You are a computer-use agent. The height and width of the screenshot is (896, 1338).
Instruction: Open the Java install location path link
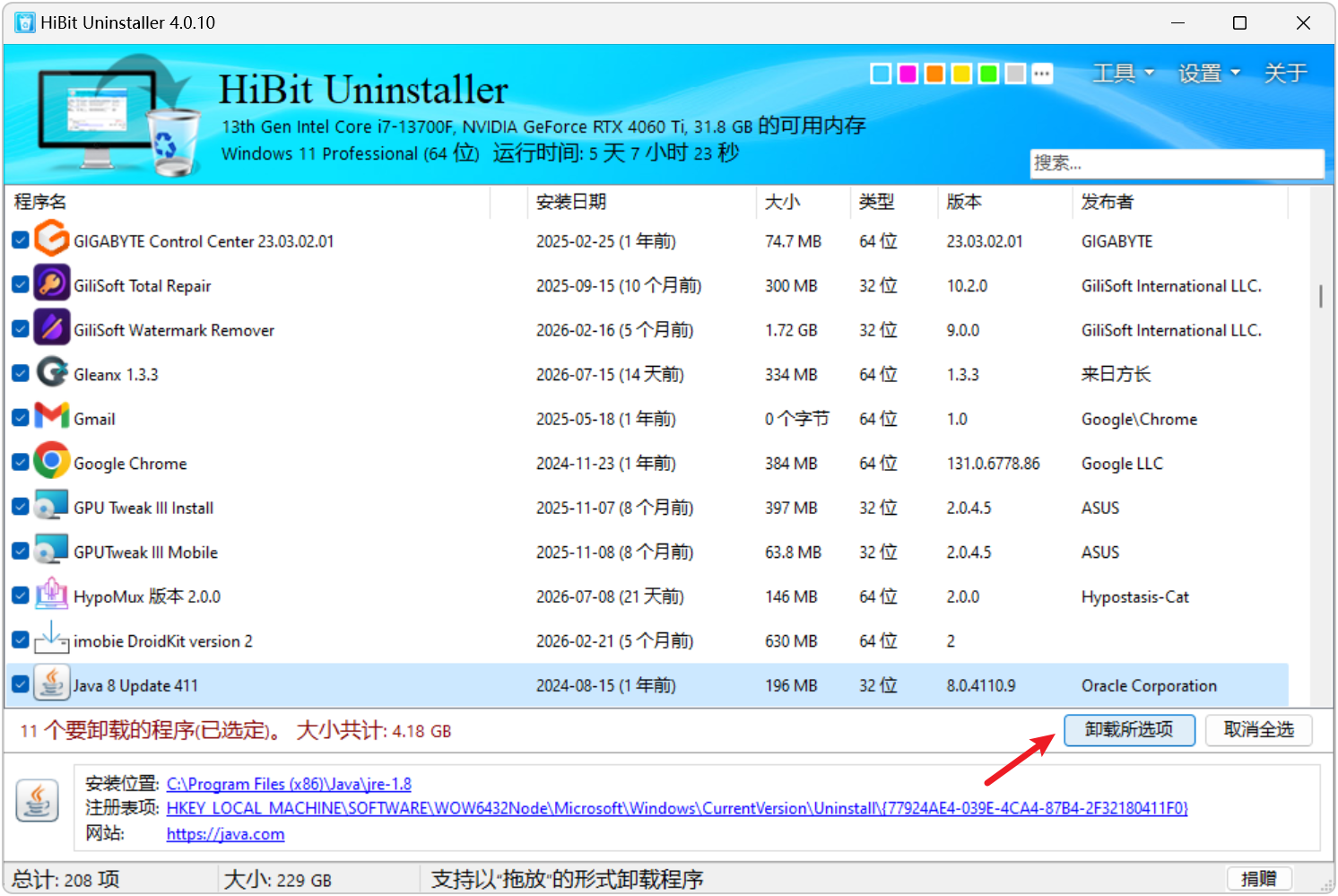tap(289, 784)
